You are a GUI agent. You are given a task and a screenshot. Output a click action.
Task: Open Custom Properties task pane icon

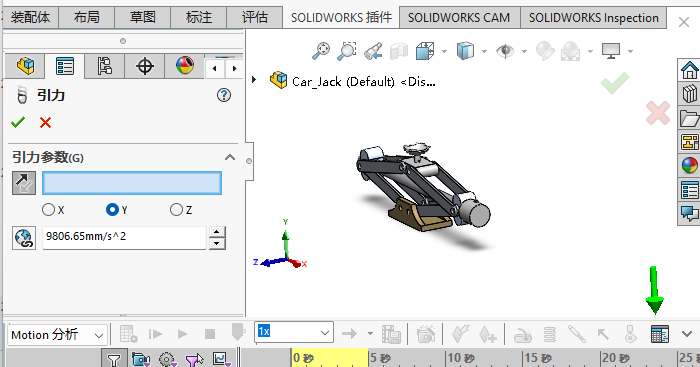coord(690,190)
